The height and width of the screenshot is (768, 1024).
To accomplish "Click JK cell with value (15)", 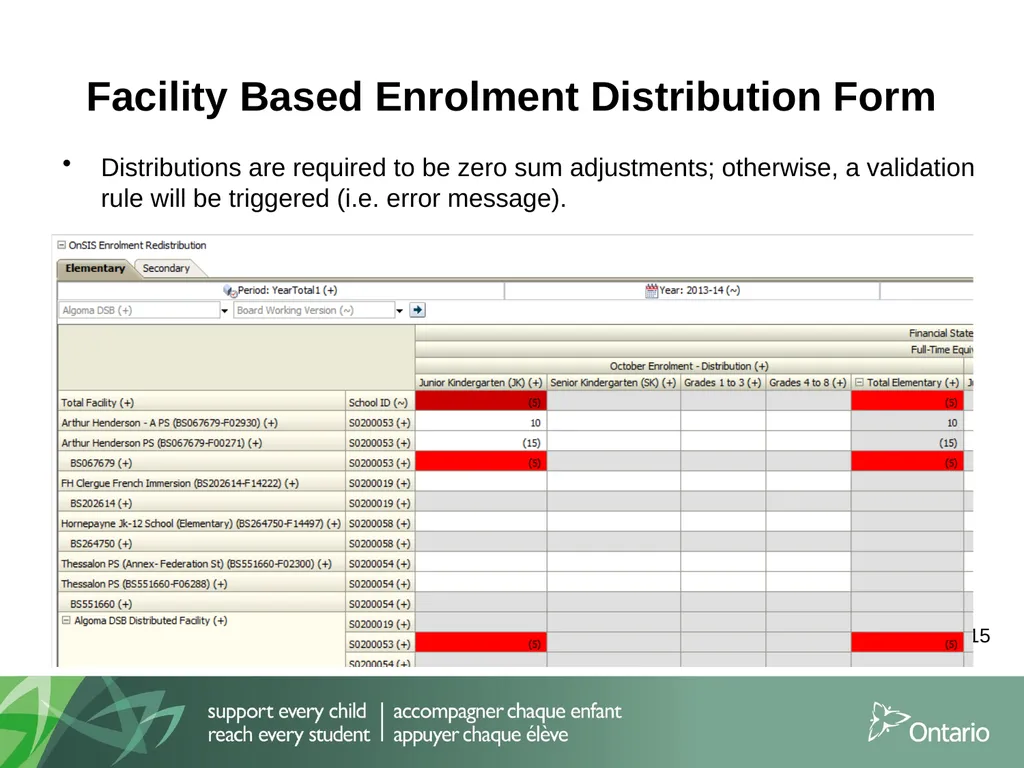I will pos(481,443).
